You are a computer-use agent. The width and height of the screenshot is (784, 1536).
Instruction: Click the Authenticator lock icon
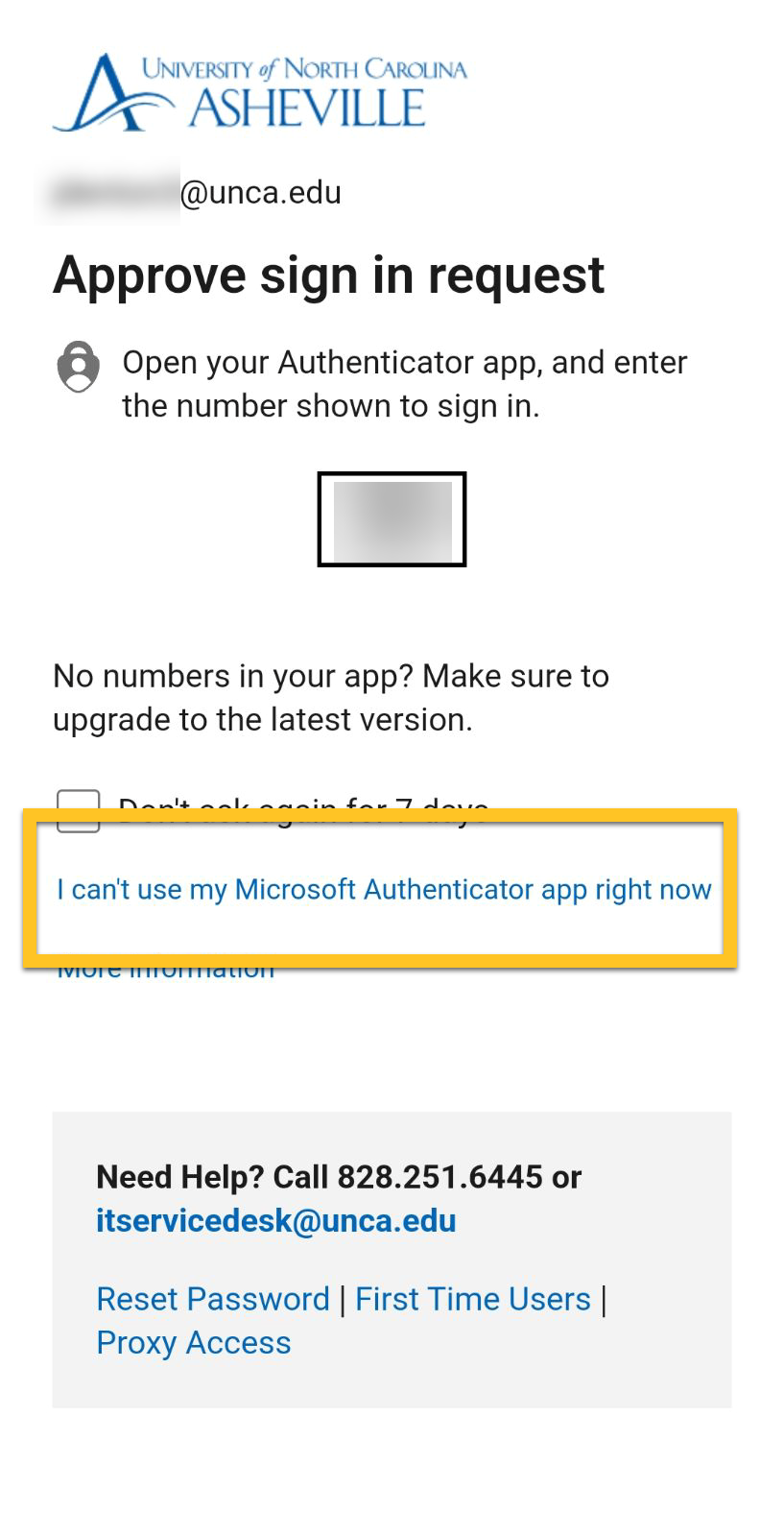[x=78, y=367]
